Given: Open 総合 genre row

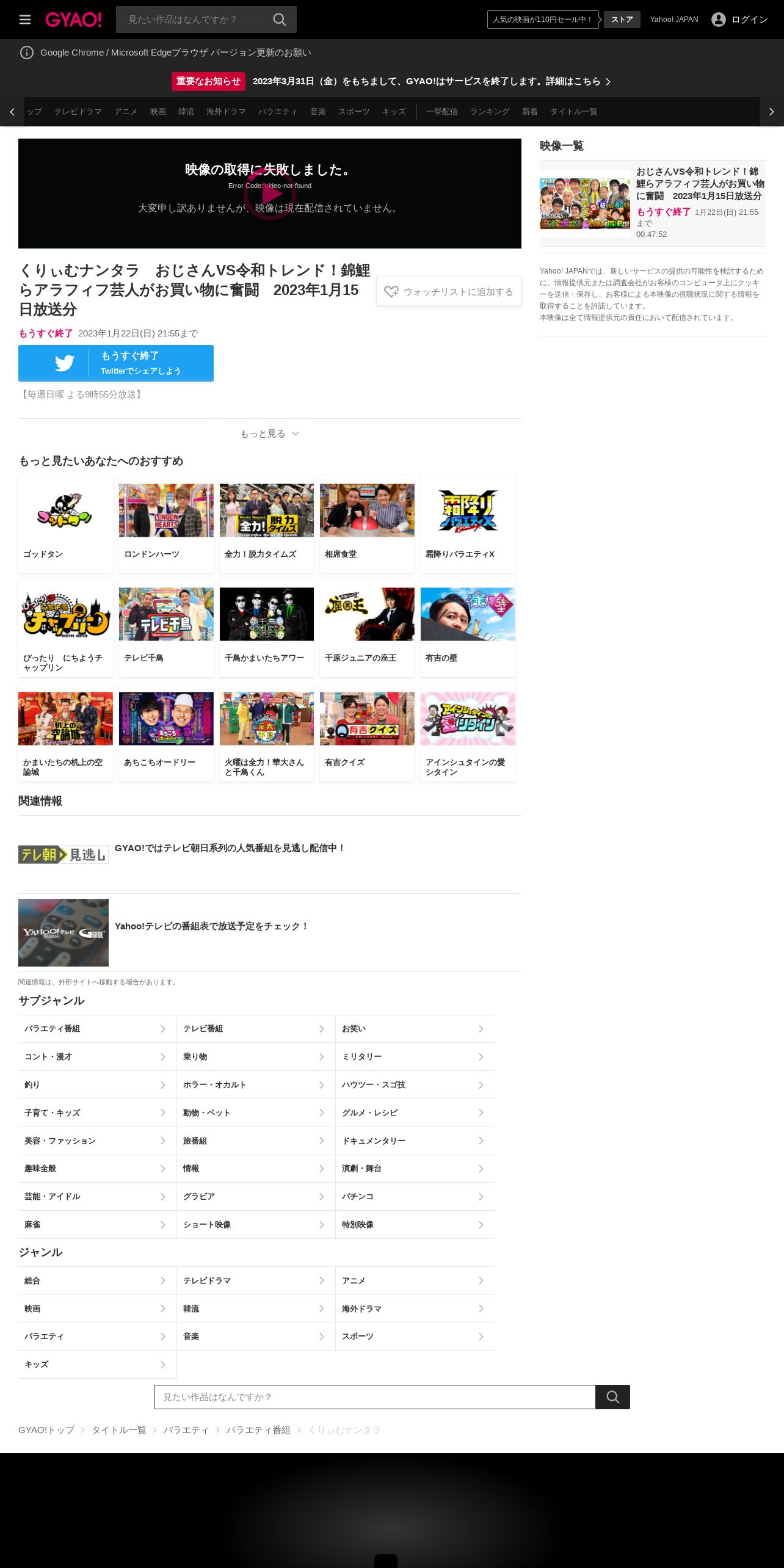Looking at the screenshot, I should coord(97,1281).
